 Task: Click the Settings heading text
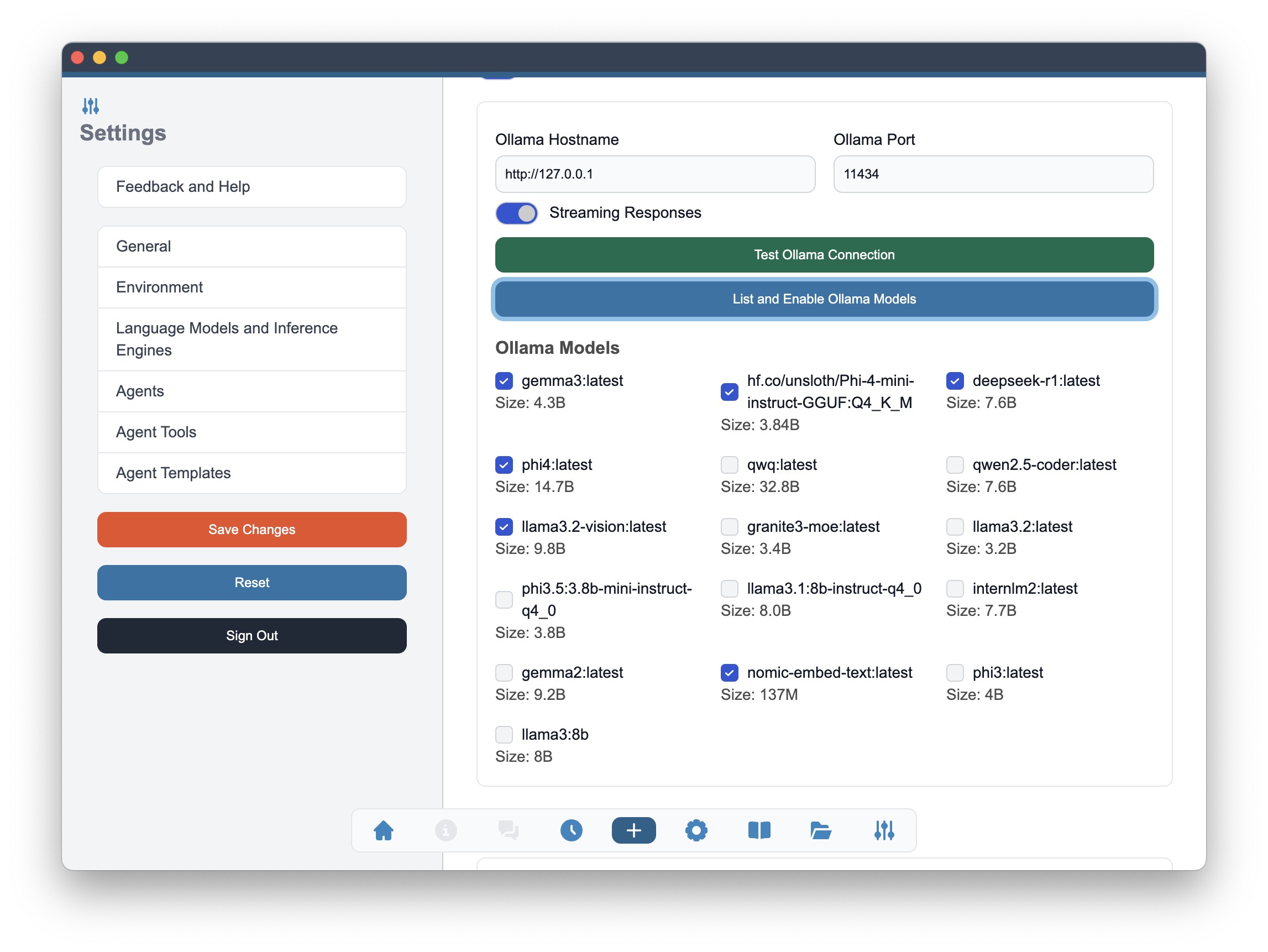pos(123,133)
